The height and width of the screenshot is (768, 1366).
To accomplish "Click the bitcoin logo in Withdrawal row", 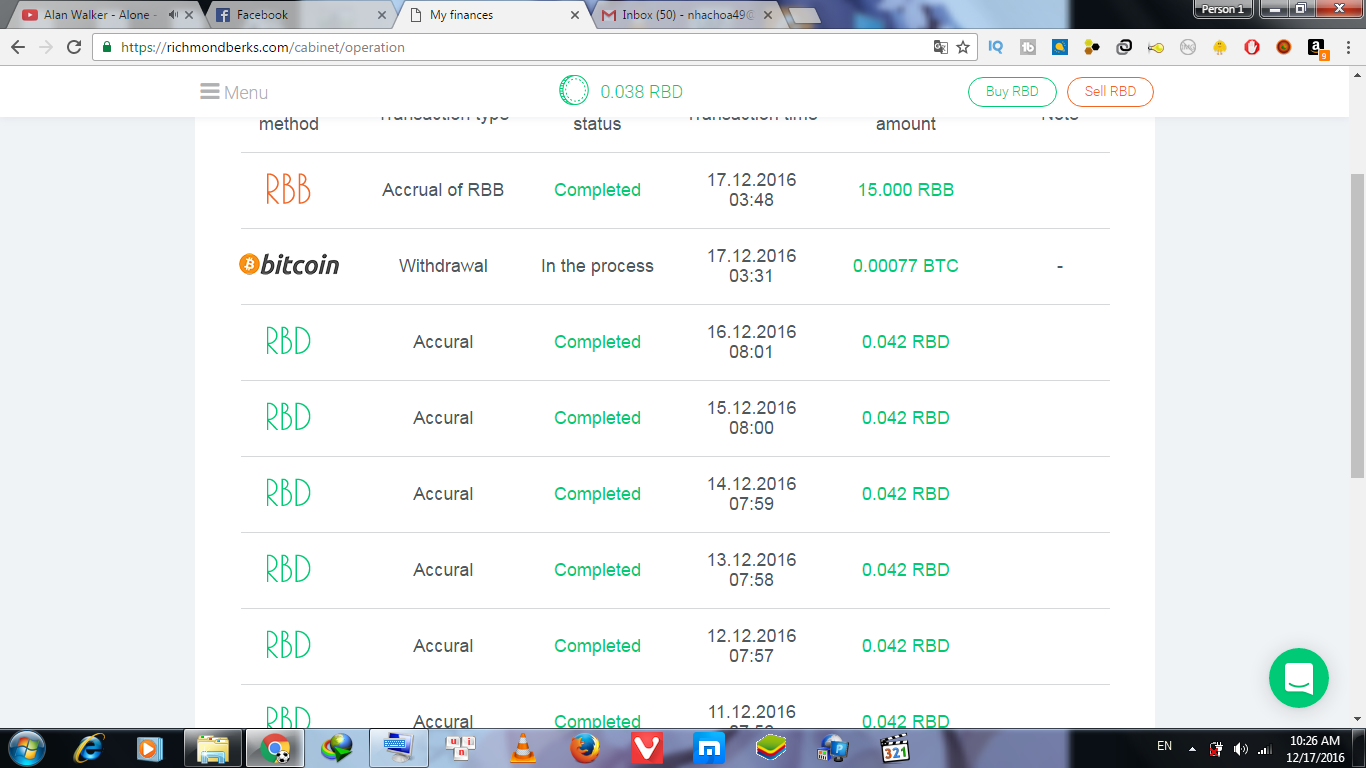I will click(x=289, y=265).
